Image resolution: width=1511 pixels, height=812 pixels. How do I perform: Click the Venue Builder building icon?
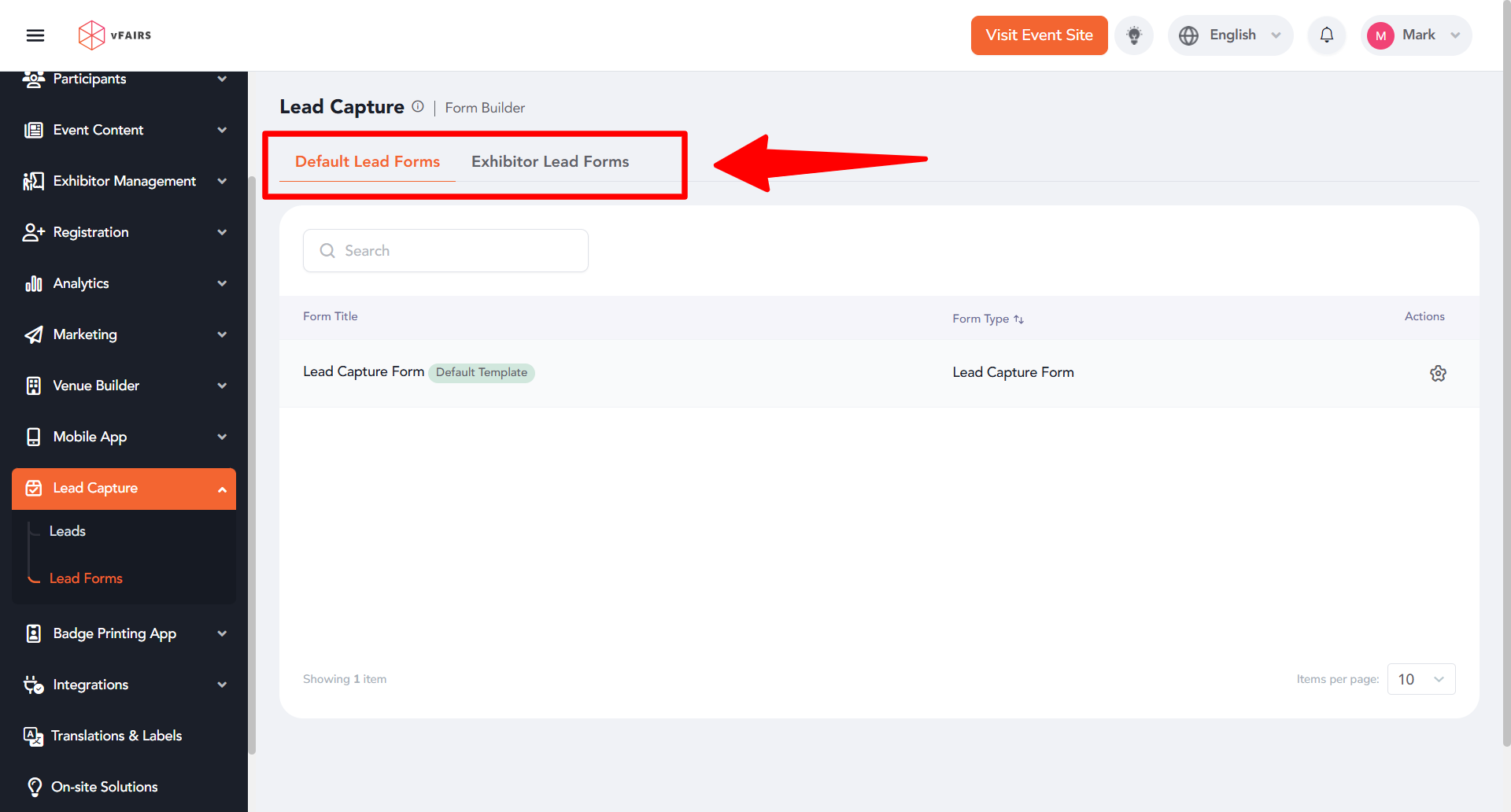(33, 386)
